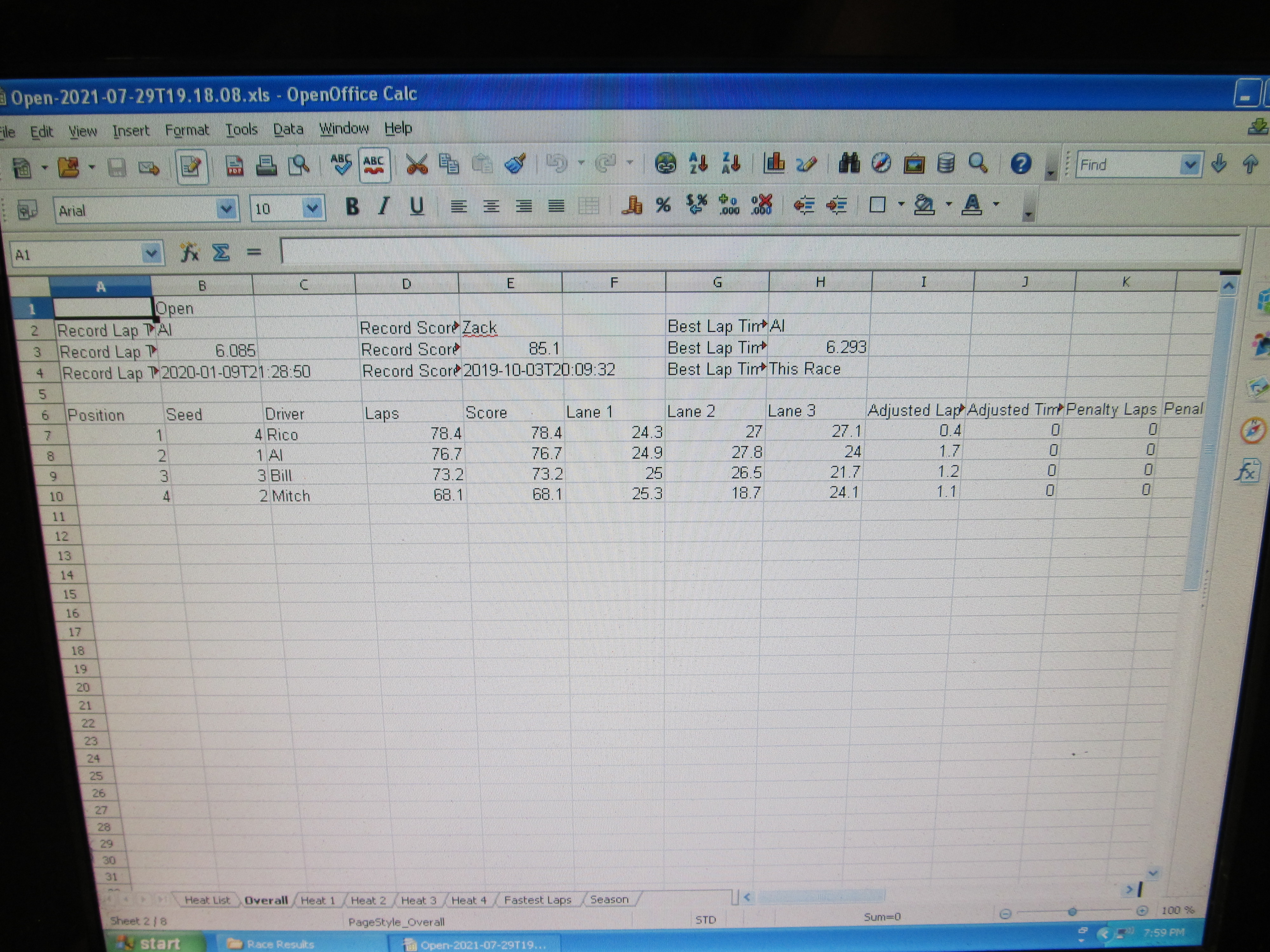Open the Format menu
Viewport: 1270px width, 952px height.
(187, 130)
